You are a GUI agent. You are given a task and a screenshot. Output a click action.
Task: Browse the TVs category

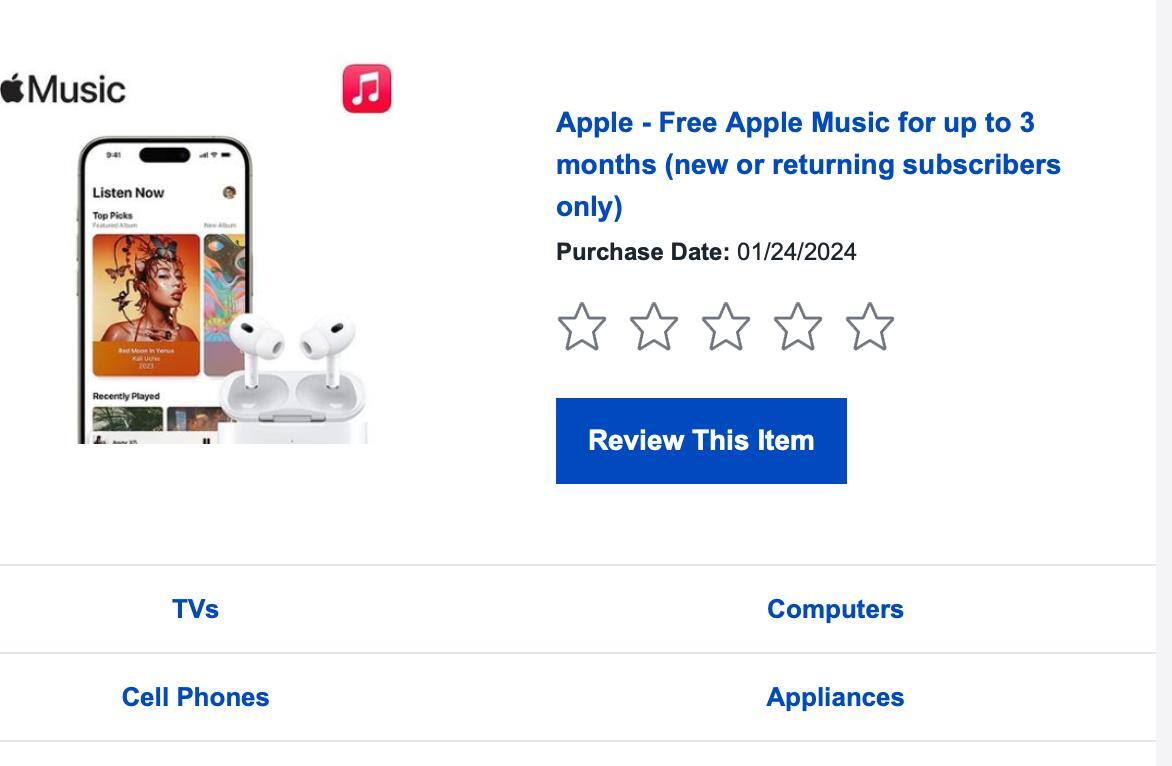[x=196, y=608]
